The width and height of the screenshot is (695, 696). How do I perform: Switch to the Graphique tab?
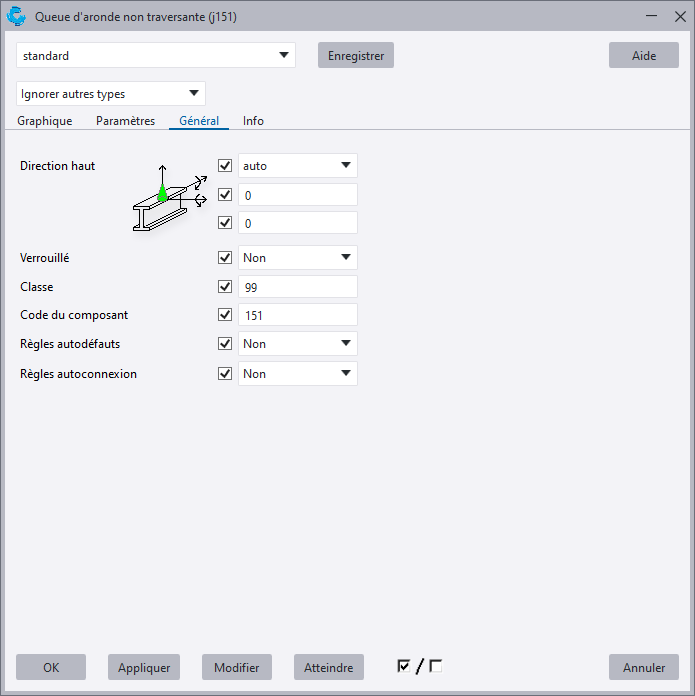(45, 121)
